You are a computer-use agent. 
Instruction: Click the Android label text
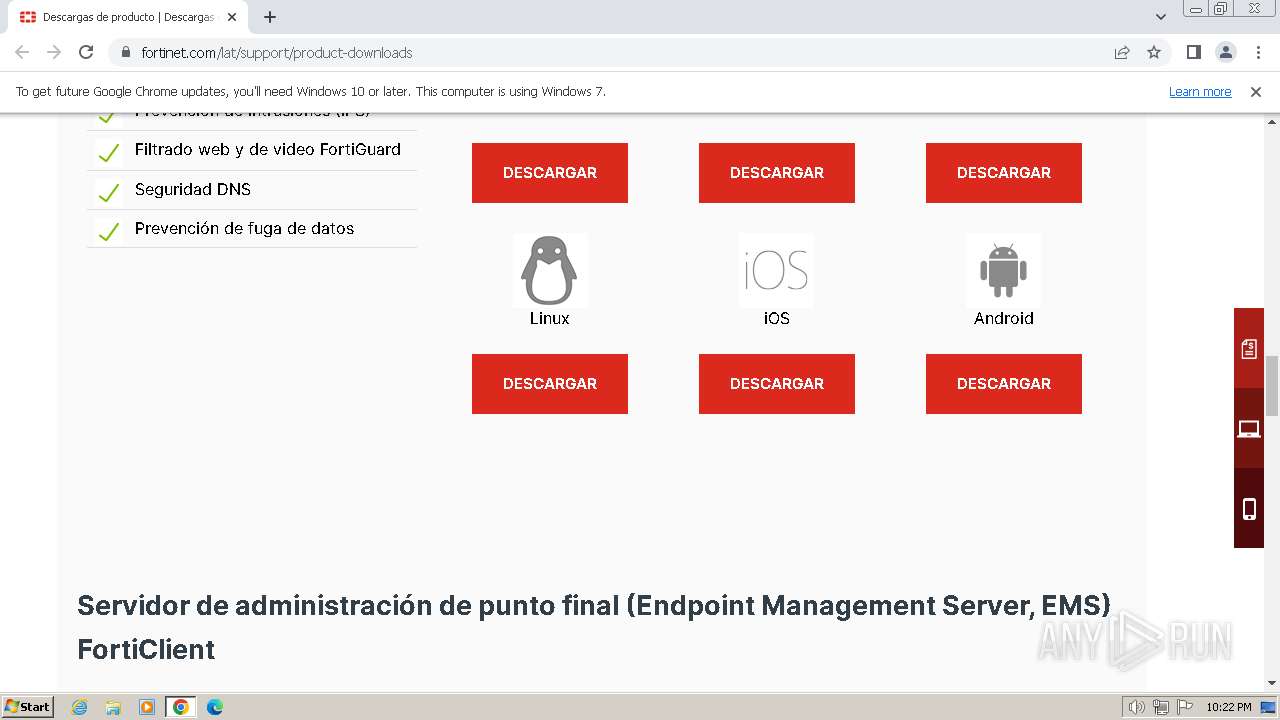[x=1004, y=318]
